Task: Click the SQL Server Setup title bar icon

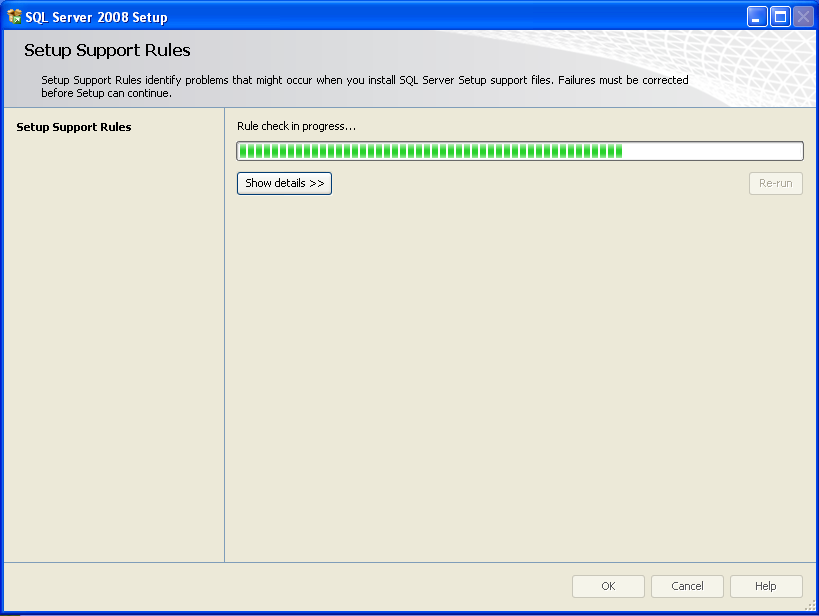Action: pos(14,17)
